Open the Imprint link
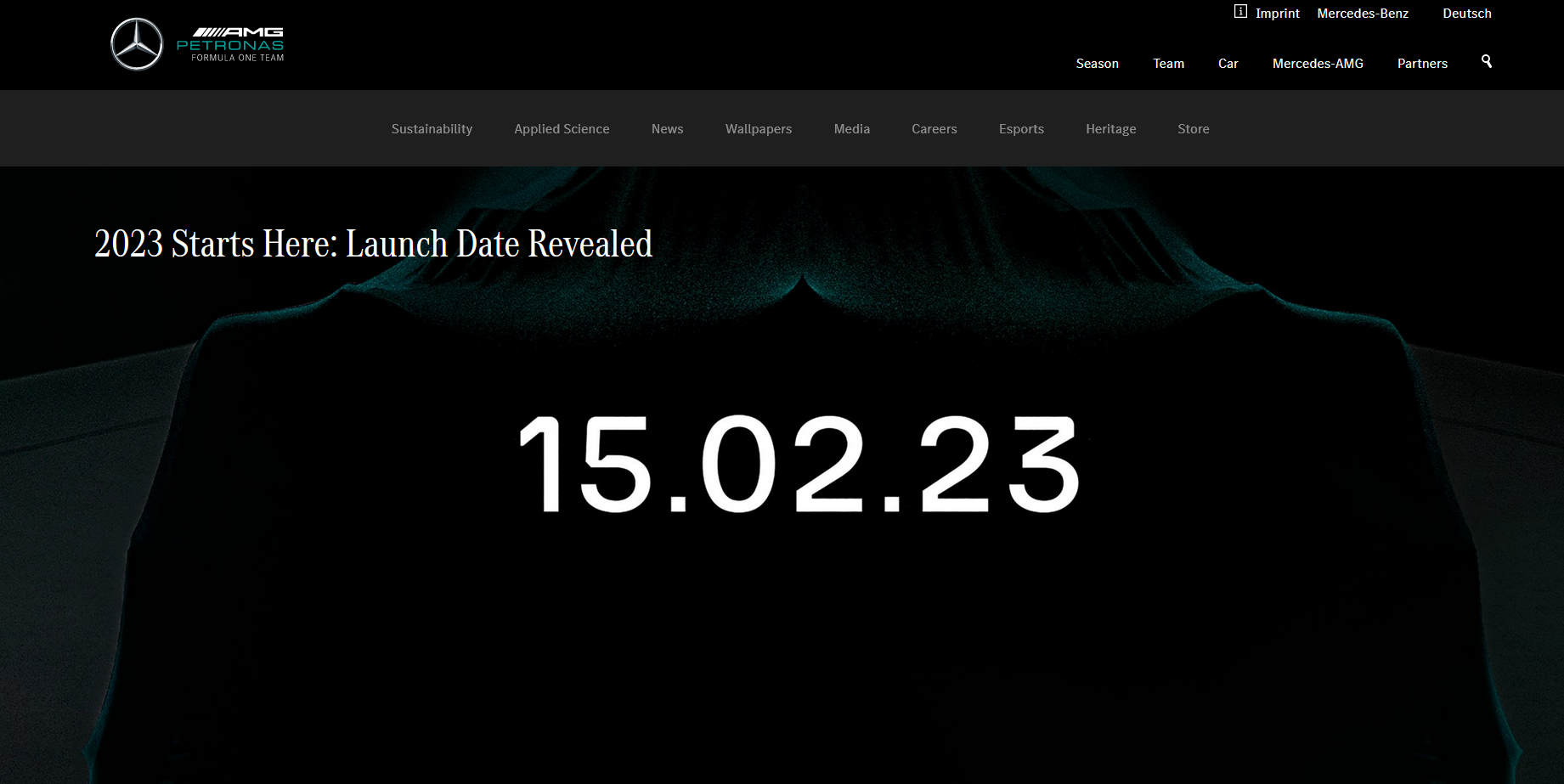The width and height of the screenshot is (1564, 784). tap(1278, 14)
